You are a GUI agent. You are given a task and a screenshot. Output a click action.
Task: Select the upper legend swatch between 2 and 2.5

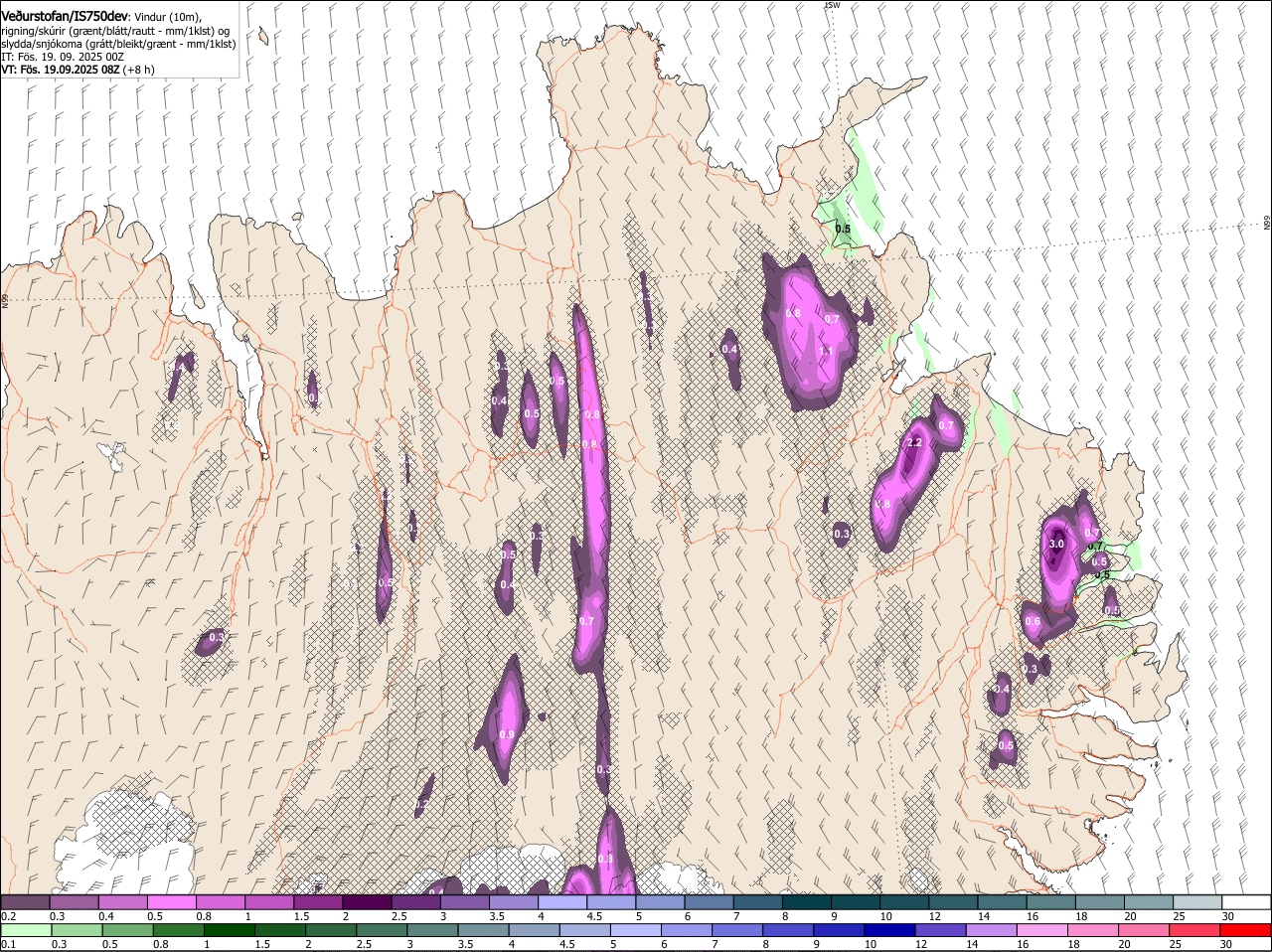(367, 901)
